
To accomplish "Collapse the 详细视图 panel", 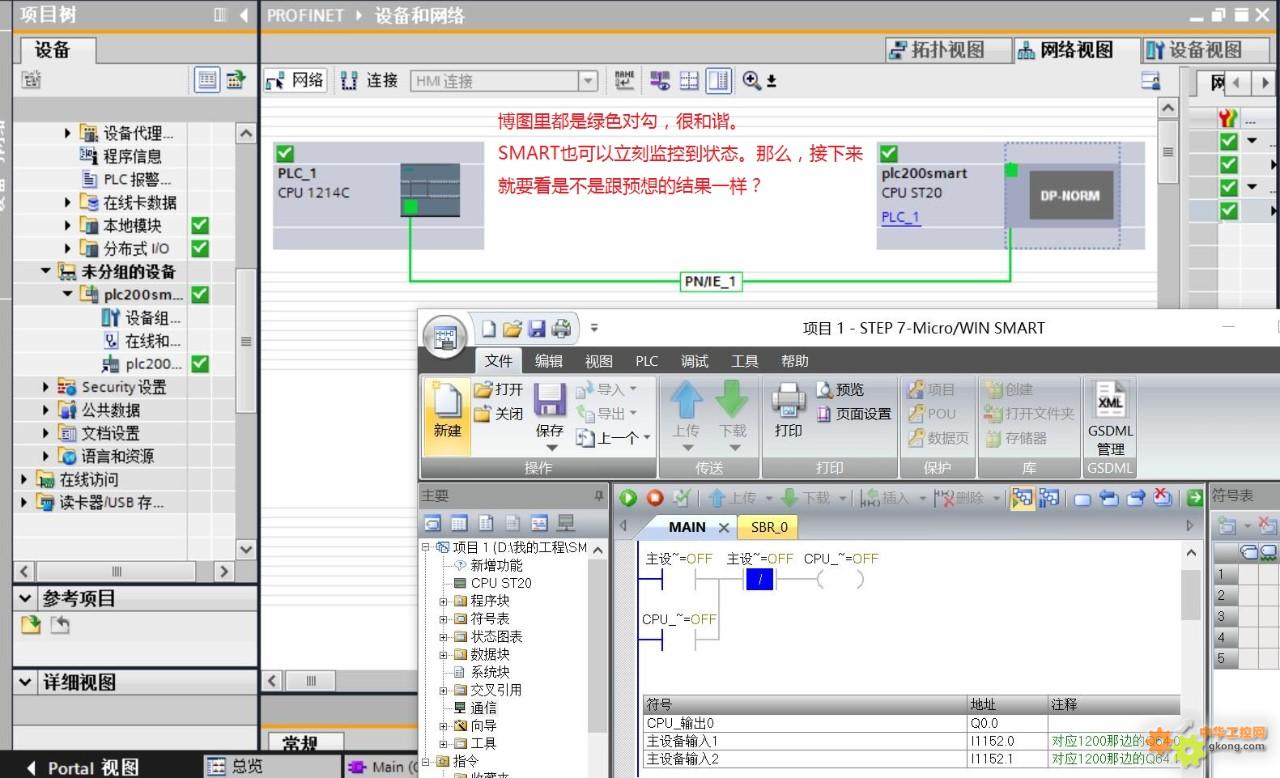I will click(x=27, y=682).
